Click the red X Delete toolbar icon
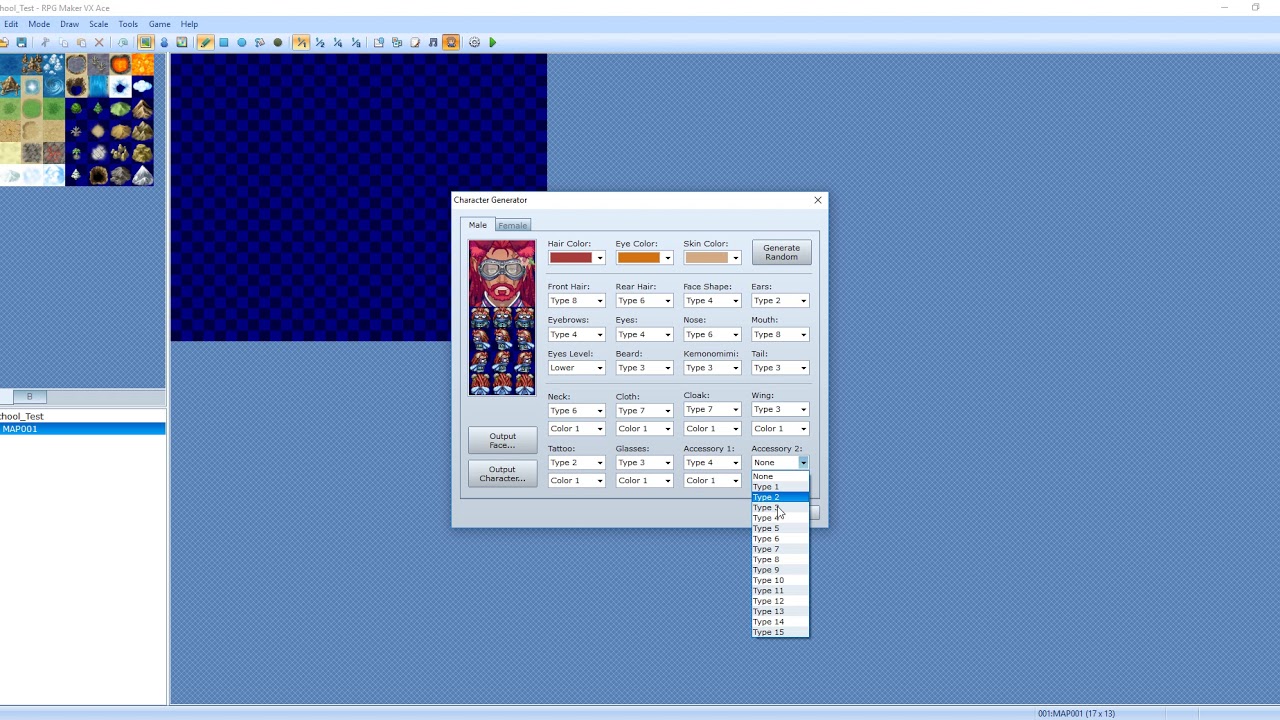Screen dimensions: 1280x720 tap(99, 42)
